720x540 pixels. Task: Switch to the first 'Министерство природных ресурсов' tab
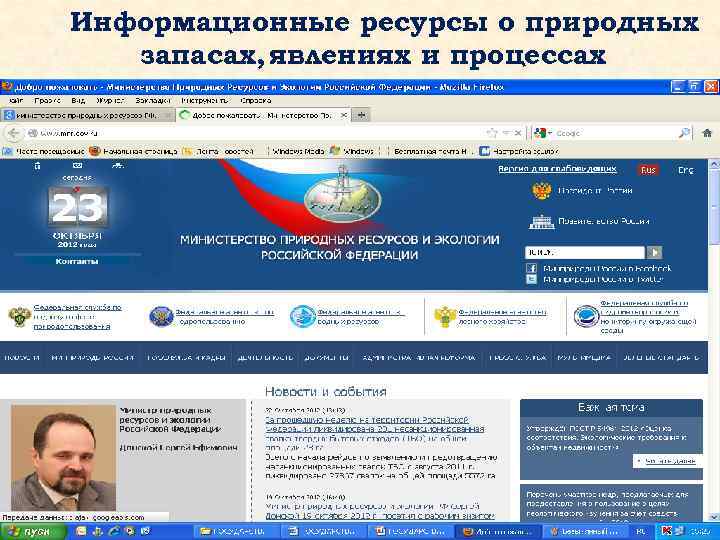tap(87, 115)
